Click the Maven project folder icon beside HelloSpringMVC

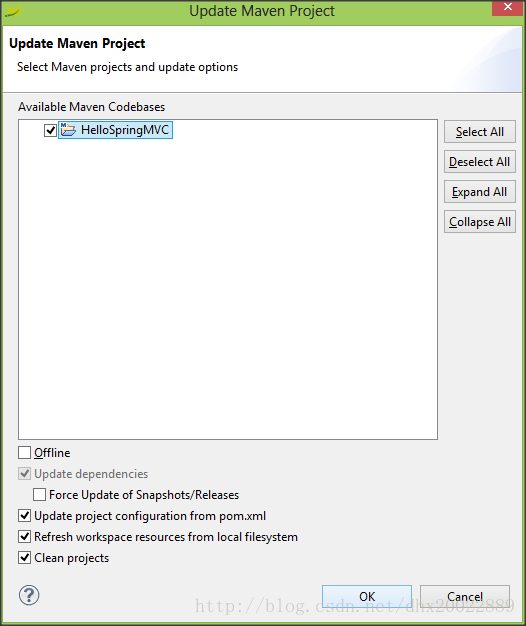tap(68, 130)
